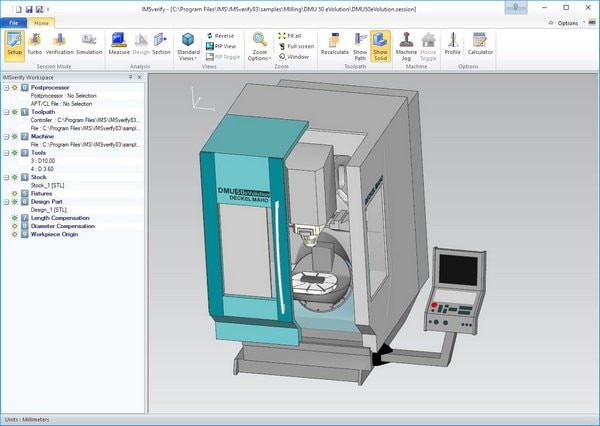Image resolution: width=600 pixels, height=426 pixels.
Task: Open the Standard Views dropdown
Action: 188,46
